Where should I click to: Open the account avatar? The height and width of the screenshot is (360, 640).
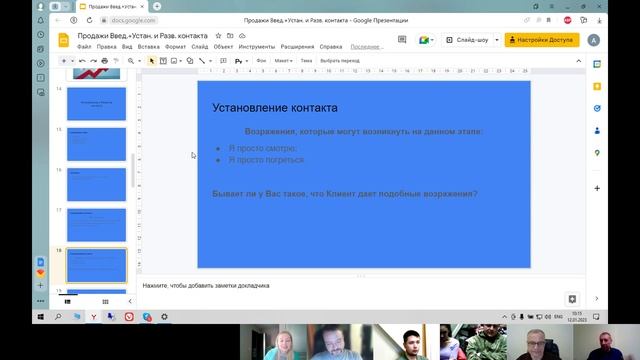[593, 40]
